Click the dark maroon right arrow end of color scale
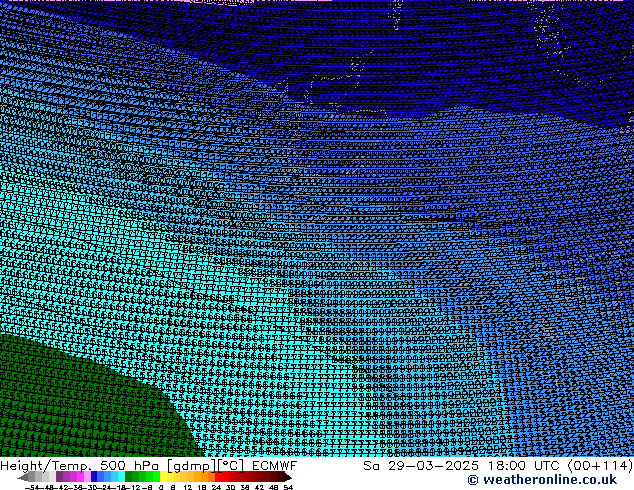The width and height of the screenshot is (634, 490). [288, 477]
